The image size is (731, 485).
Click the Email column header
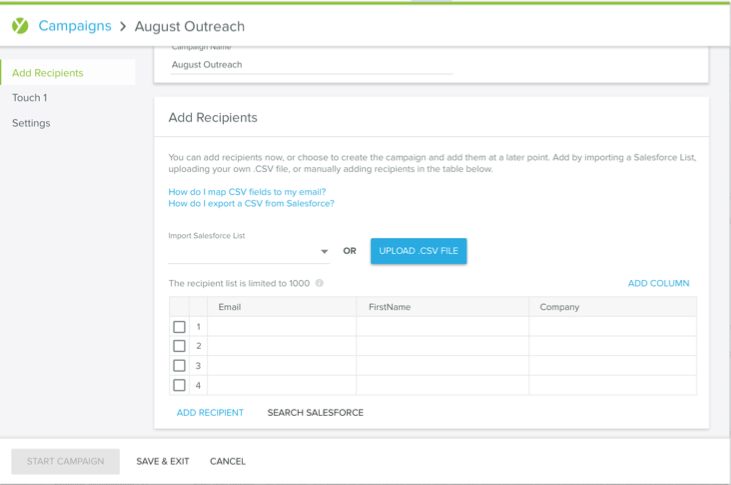pyautogui.click(x=282, y=307)
